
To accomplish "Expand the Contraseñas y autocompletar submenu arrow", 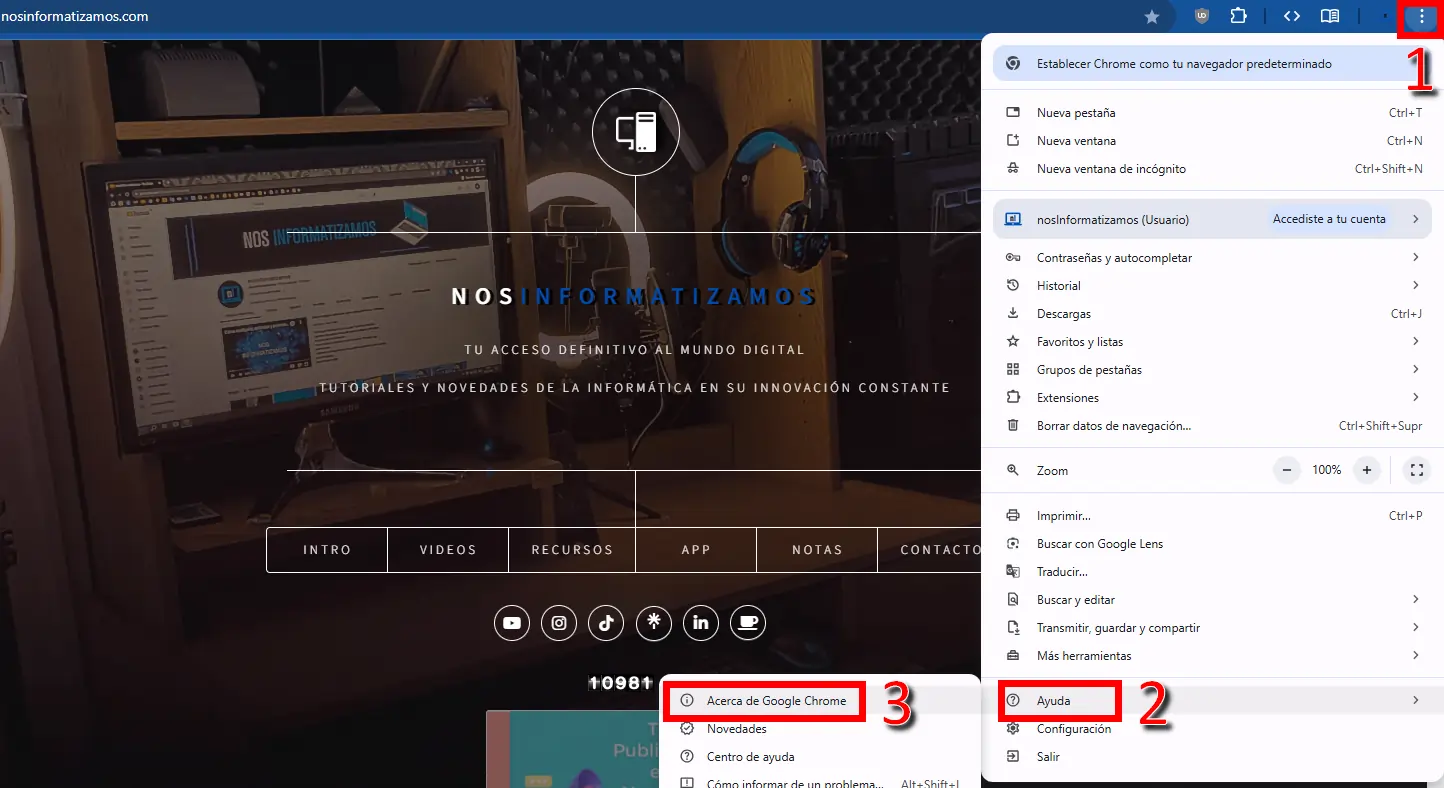I will 1416,258.
